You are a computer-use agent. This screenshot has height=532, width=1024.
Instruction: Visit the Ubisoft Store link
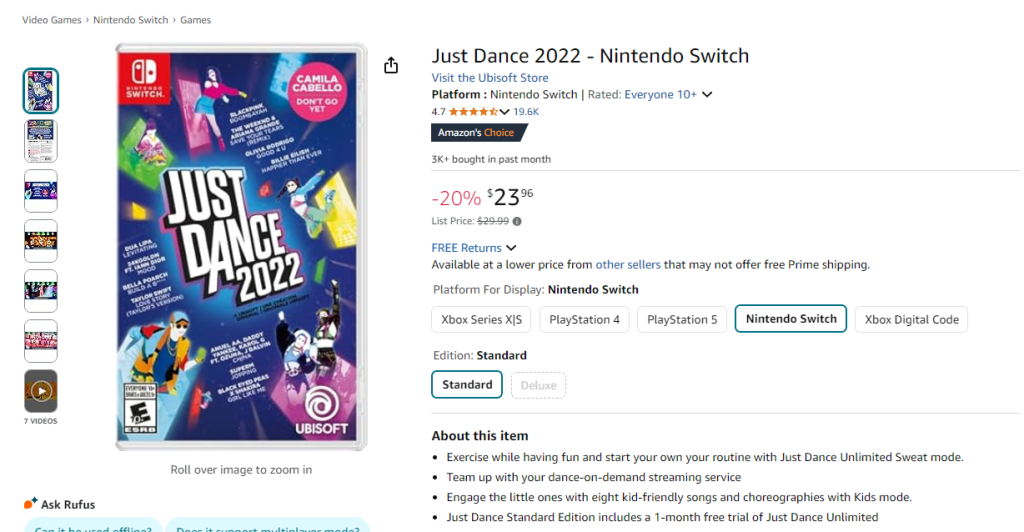(490, 78)
